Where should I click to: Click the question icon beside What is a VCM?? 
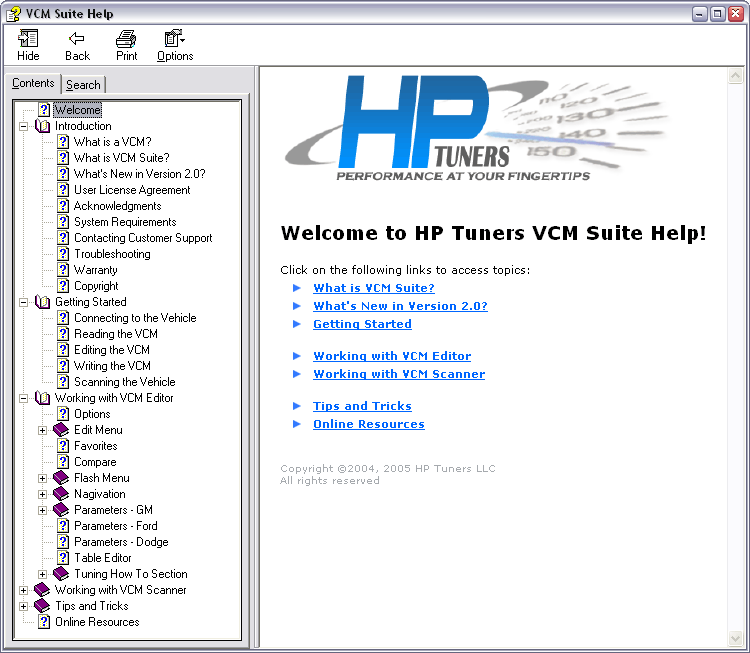coord(63,142)
